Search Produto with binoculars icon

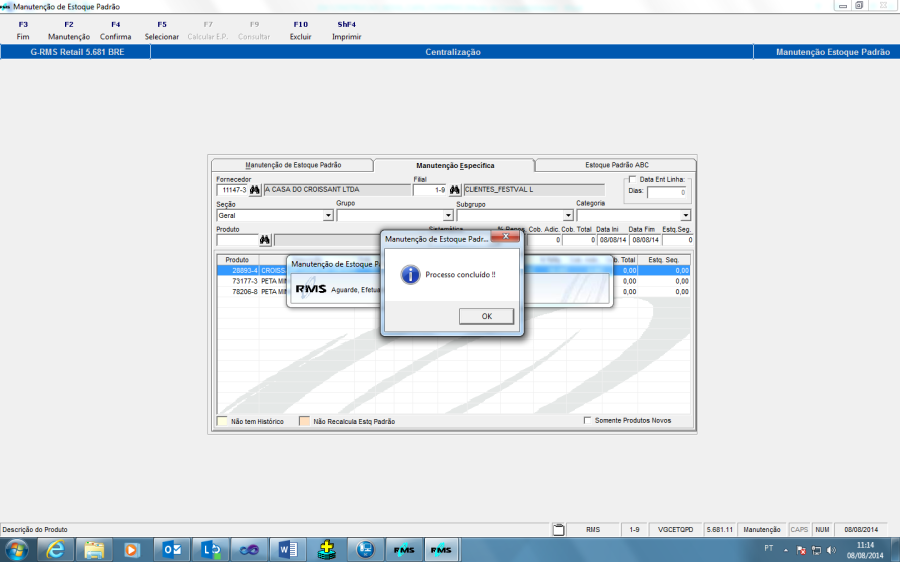click(265, 240)
